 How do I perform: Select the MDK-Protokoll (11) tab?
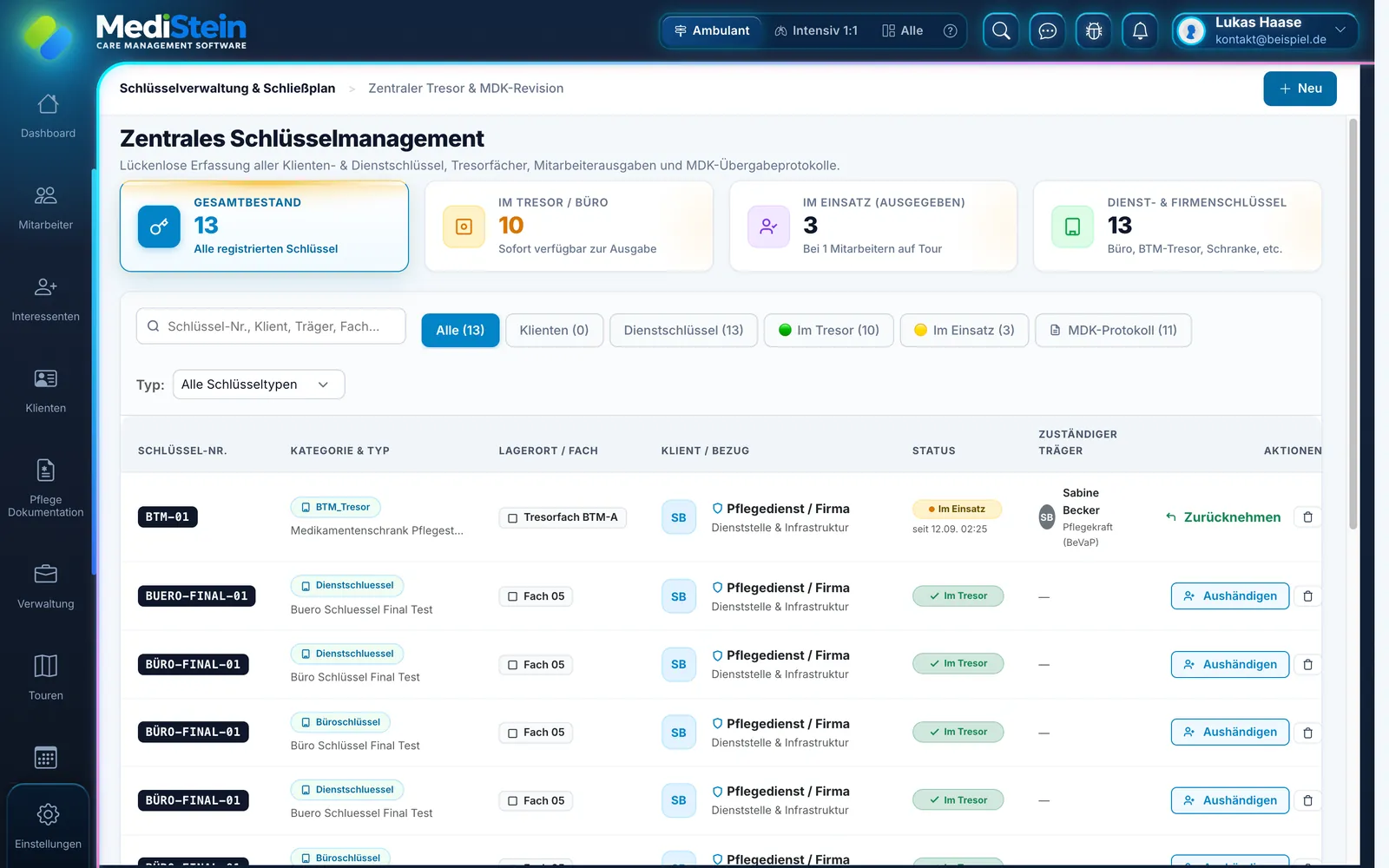[x=1113, y=331]
